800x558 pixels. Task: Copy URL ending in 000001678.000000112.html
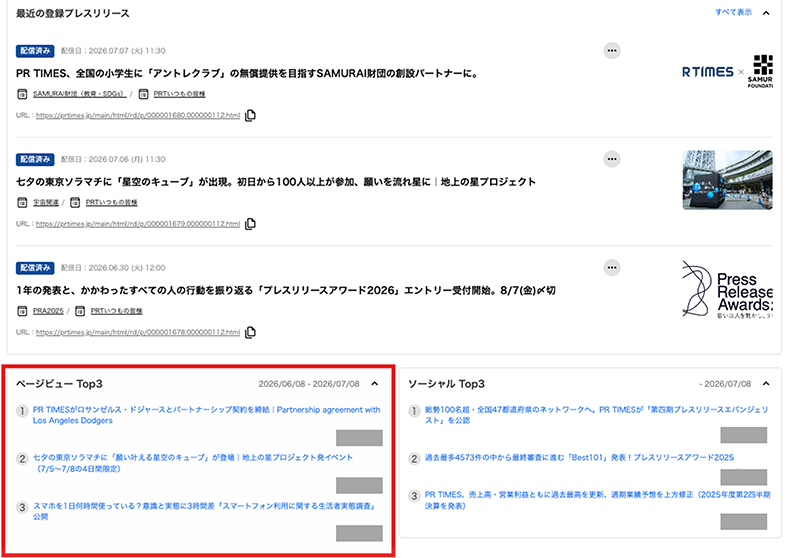[250, 333]
